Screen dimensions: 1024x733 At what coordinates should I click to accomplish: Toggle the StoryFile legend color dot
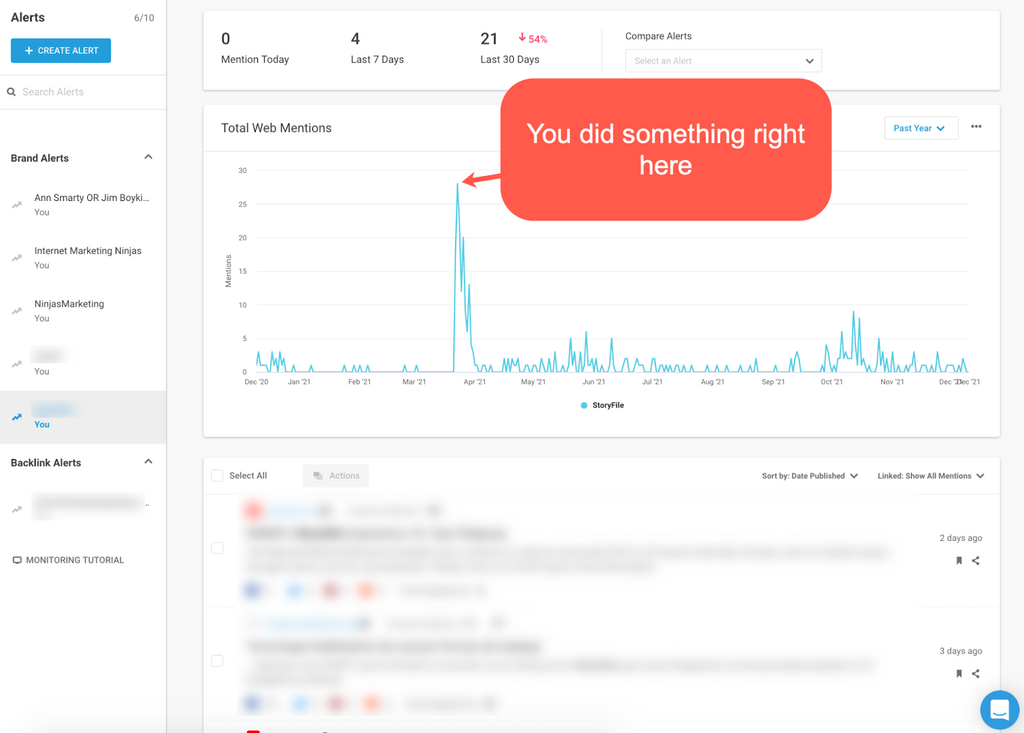point(584,406)
